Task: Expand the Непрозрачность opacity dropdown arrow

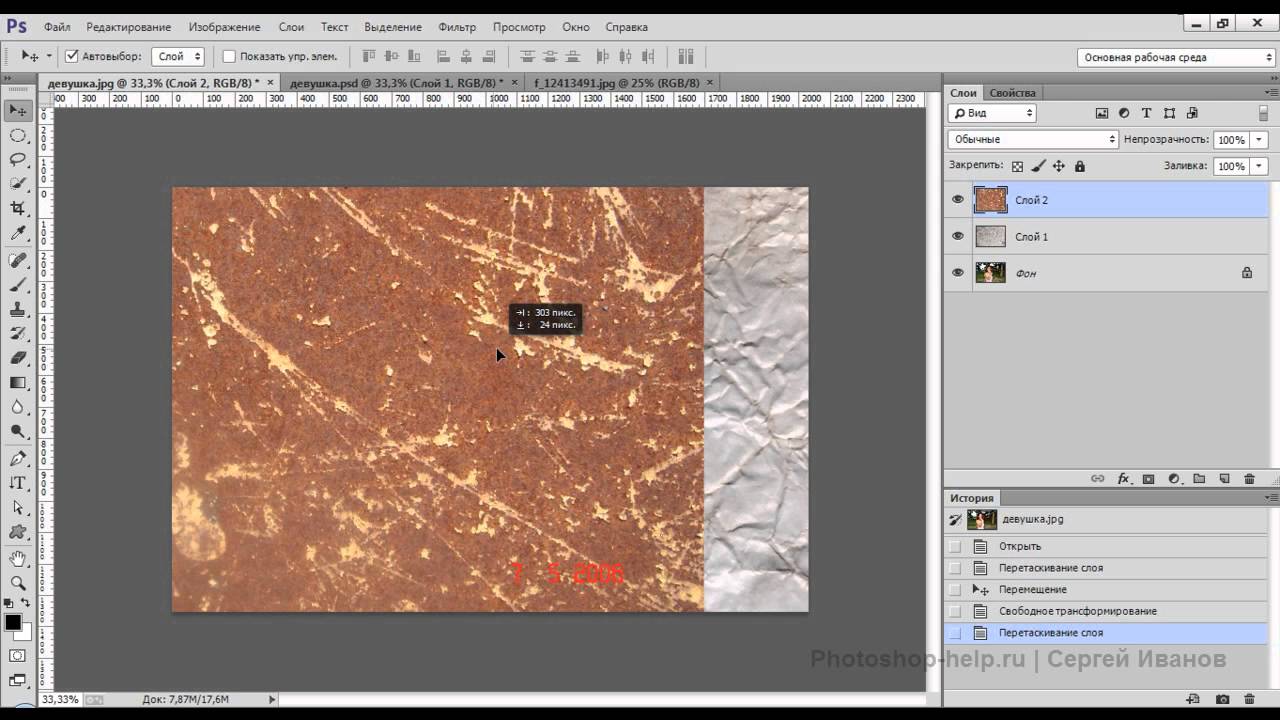Action: pos(1259,140)
